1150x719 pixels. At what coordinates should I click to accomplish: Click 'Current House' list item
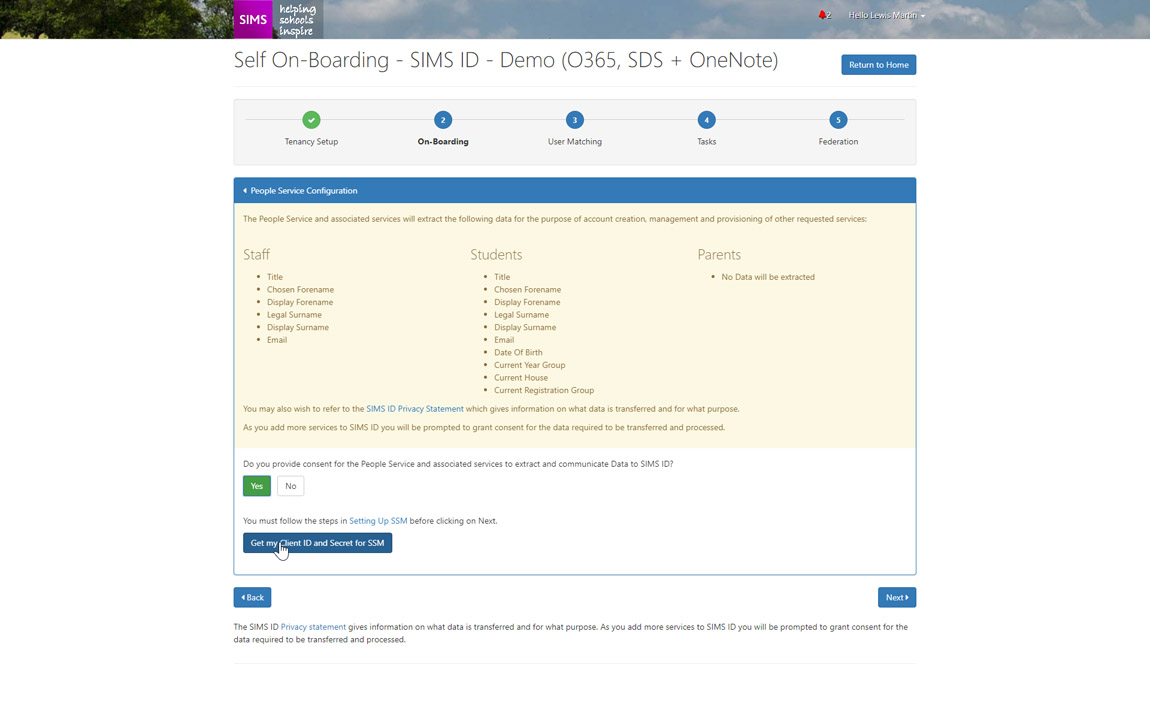[x=521, y=378]
